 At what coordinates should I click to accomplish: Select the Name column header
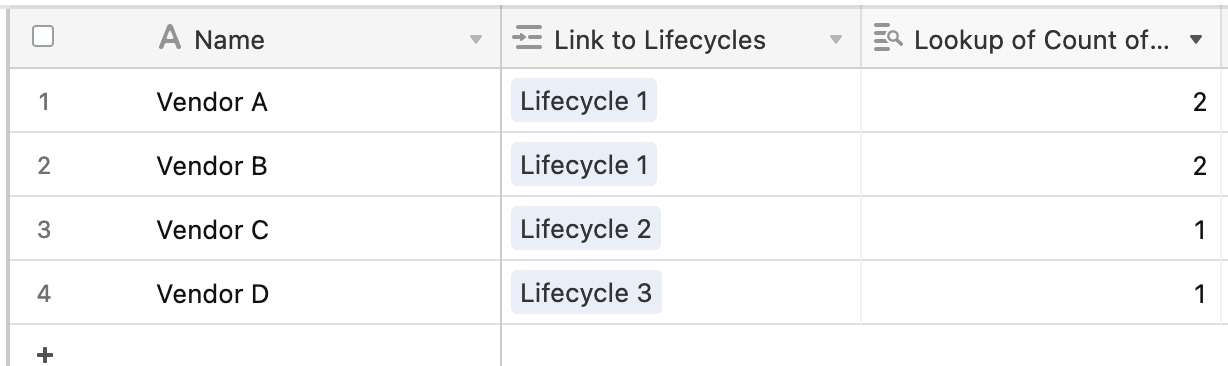[255, 39]
